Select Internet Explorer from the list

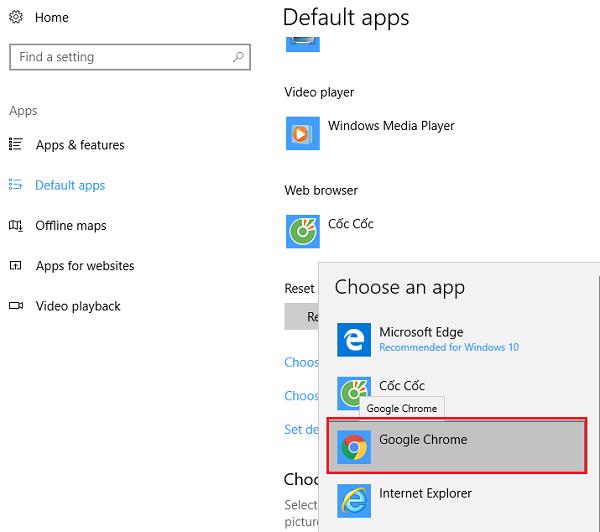(425, 494)
